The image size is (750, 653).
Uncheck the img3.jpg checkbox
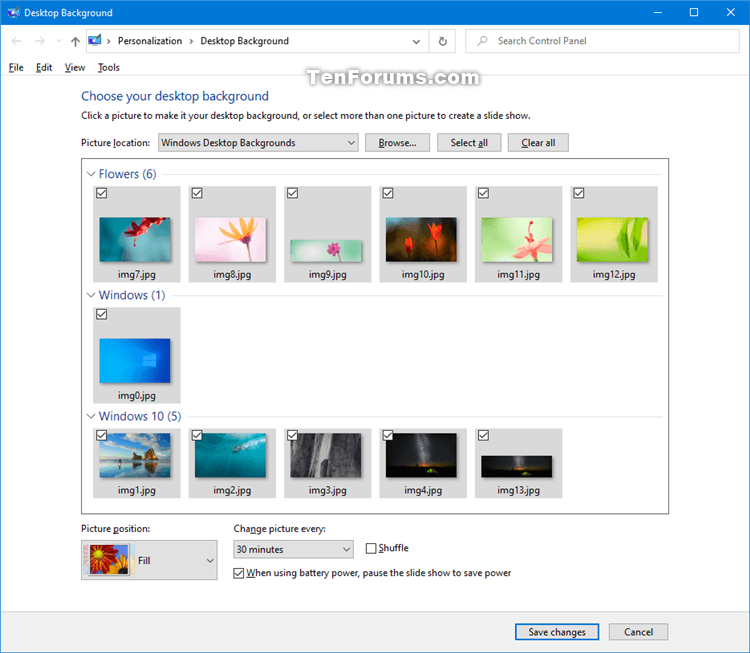292,435
